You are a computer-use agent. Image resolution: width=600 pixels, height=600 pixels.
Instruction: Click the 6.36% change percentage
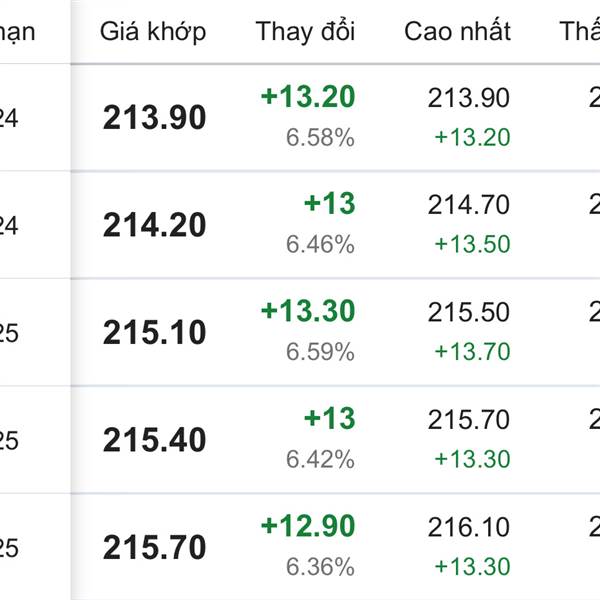pyautogui.click(x=320, y=567)
